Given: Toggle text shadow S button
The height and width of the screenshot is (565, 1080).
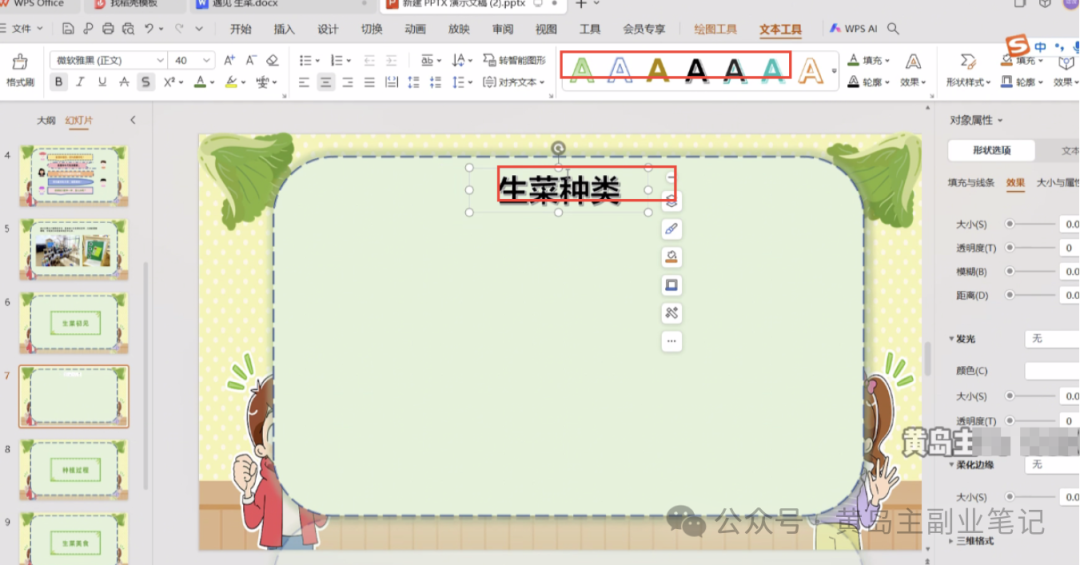Looking at the screenshot, I should coord(146,82).
